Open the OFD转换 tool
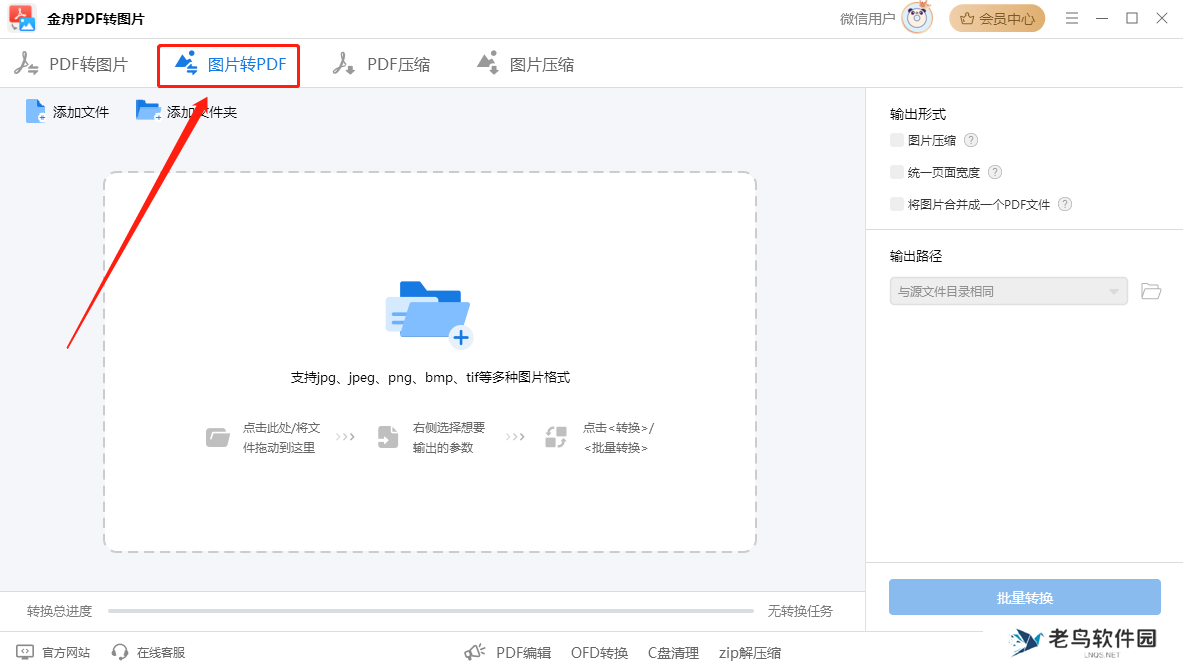The width and height of the screenshot is (1183, 668). pos(598,652)
